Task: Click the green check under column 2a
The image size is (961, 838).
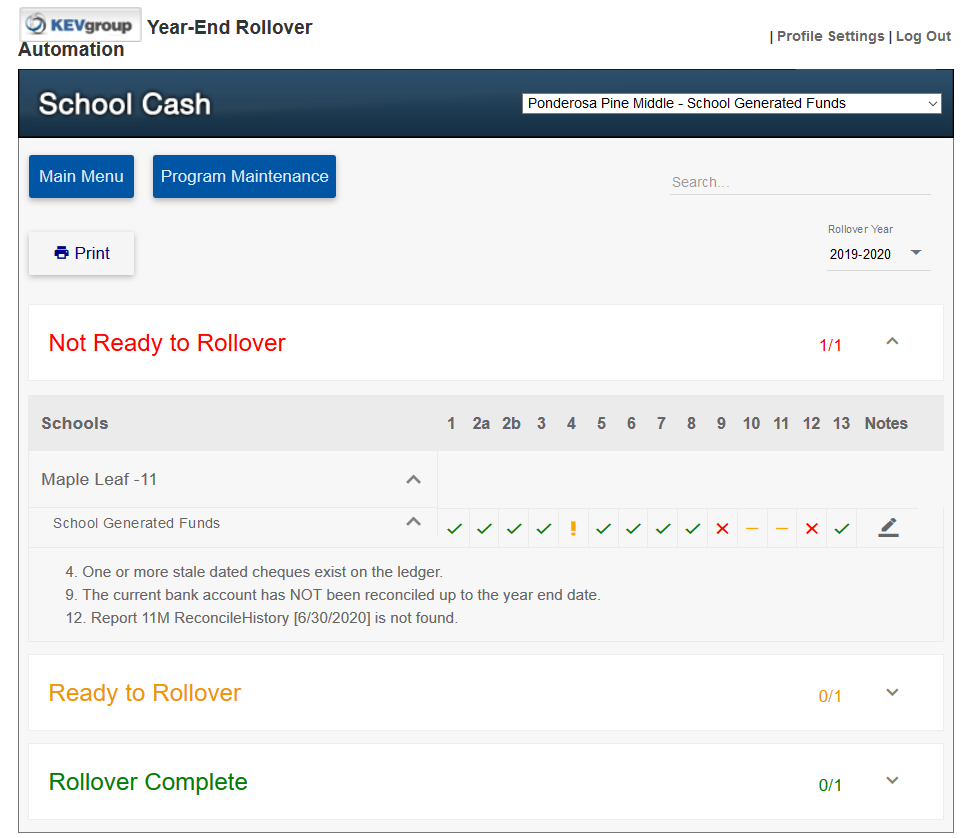Action: [484, 528]
